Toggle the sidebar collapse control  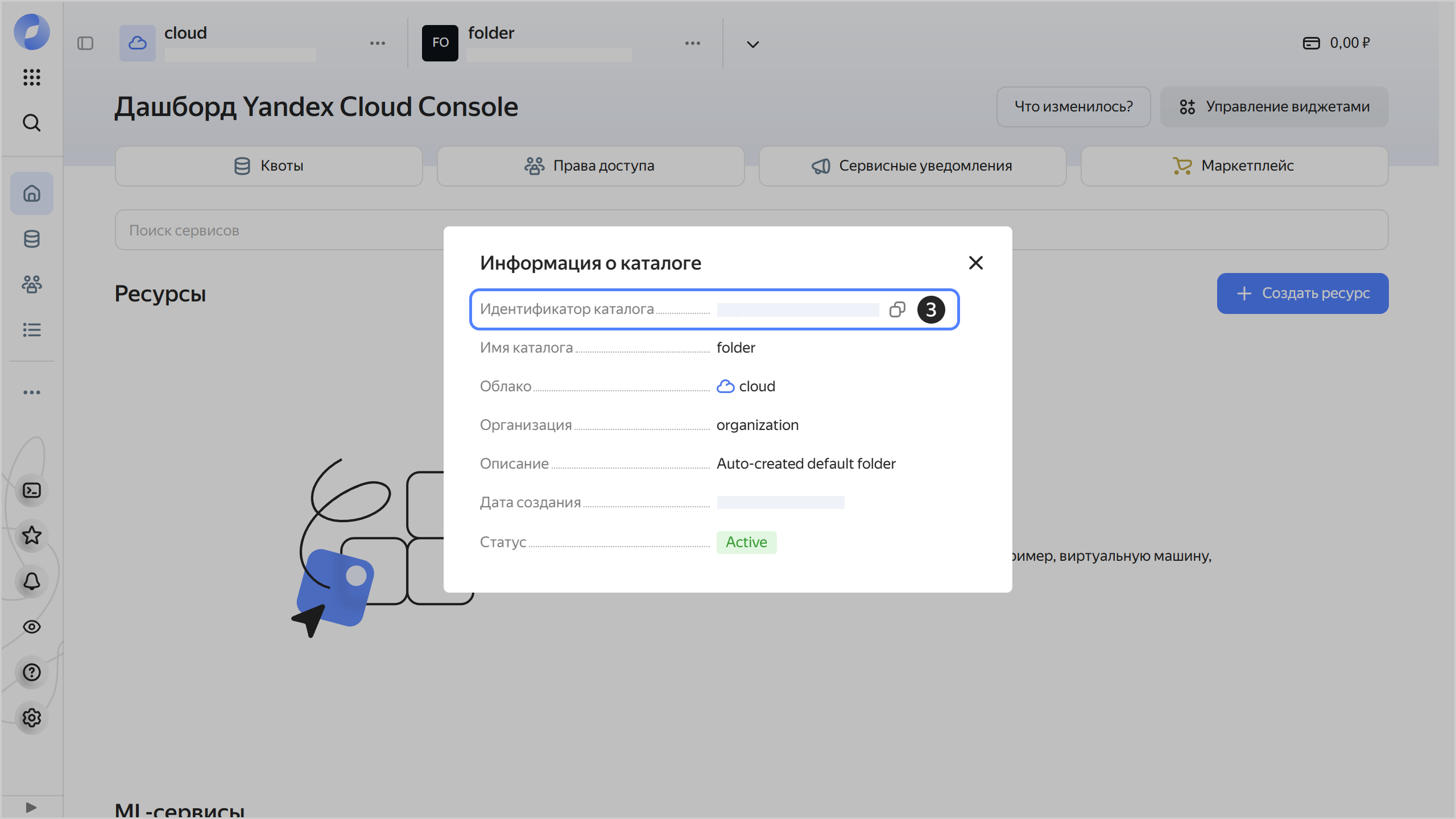[86, 43]
